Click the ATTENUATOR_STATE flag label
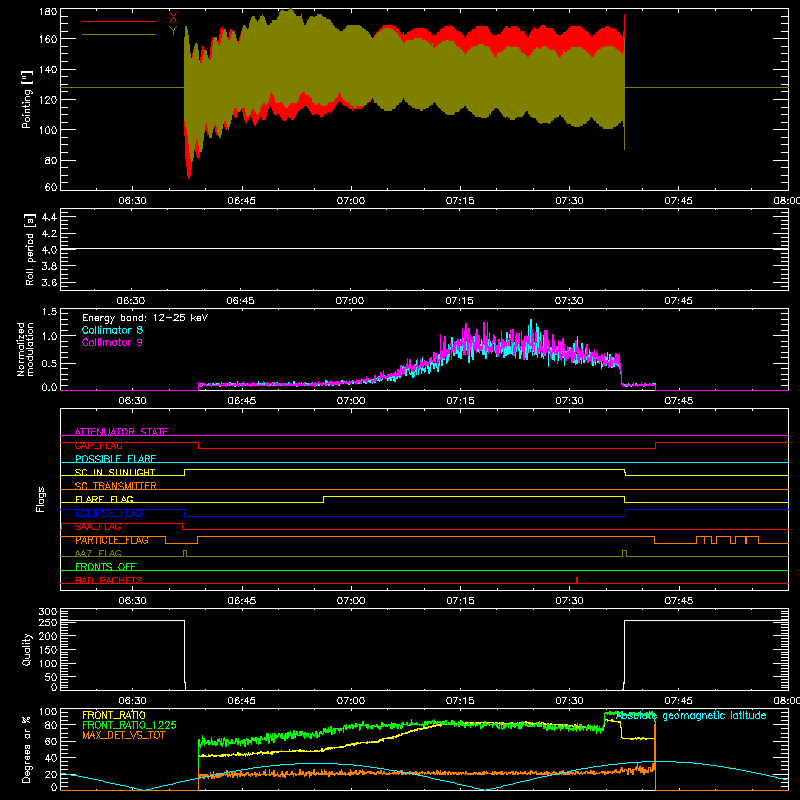 (121, 432)
